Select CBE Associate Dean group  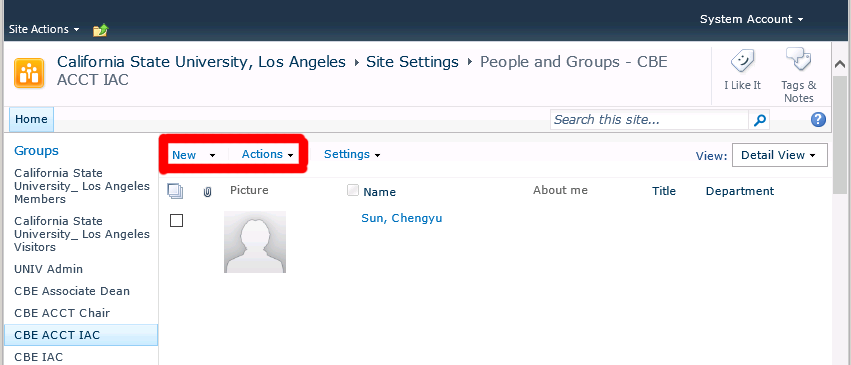pyautogui.click(x=72, y=291)
